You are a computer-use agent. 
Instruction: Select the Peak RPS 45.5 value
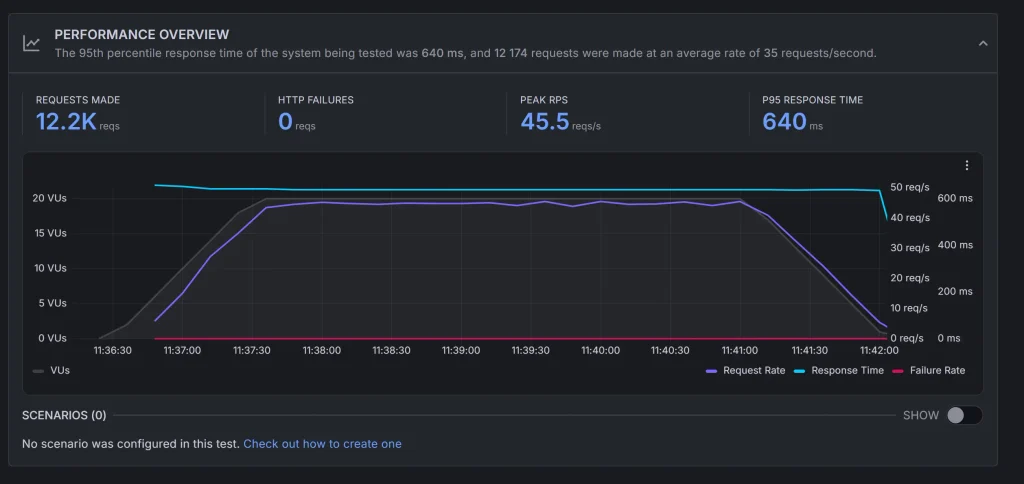point(545,121)
